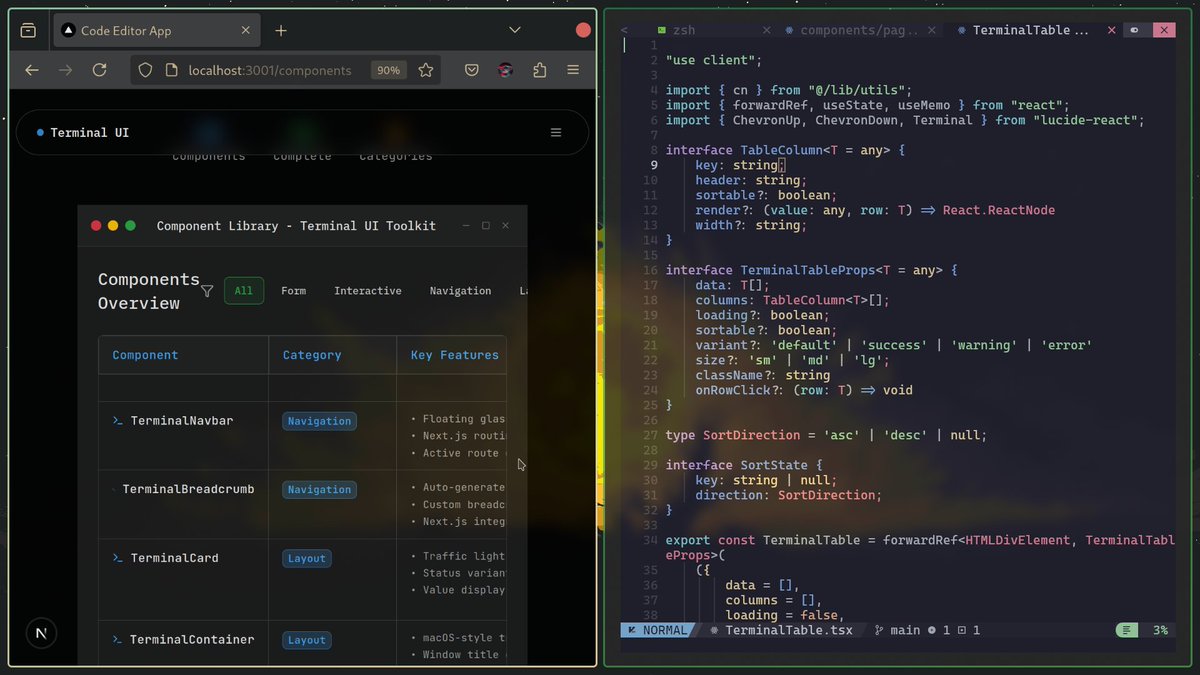The width and height of the screenshot is (1200, 675).
Task: Open Firefox tab overview folder icon
Action: (x=28, y=31)
